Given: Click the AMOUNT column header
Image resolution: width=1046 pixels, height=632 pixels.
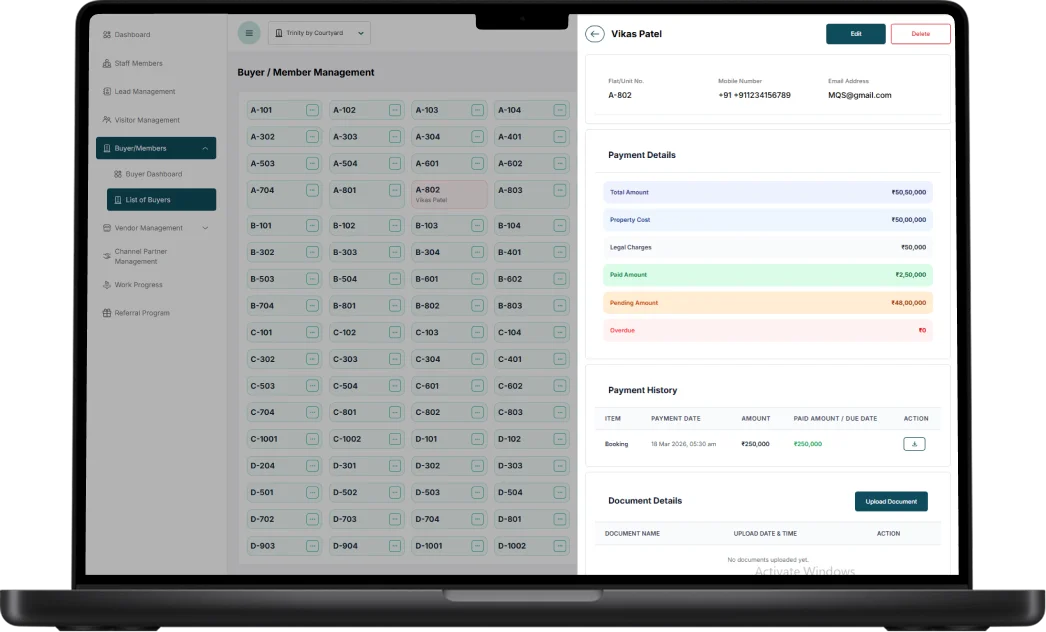Looking at the screenshot, I should pyautogui.click(x=756, y=418).
